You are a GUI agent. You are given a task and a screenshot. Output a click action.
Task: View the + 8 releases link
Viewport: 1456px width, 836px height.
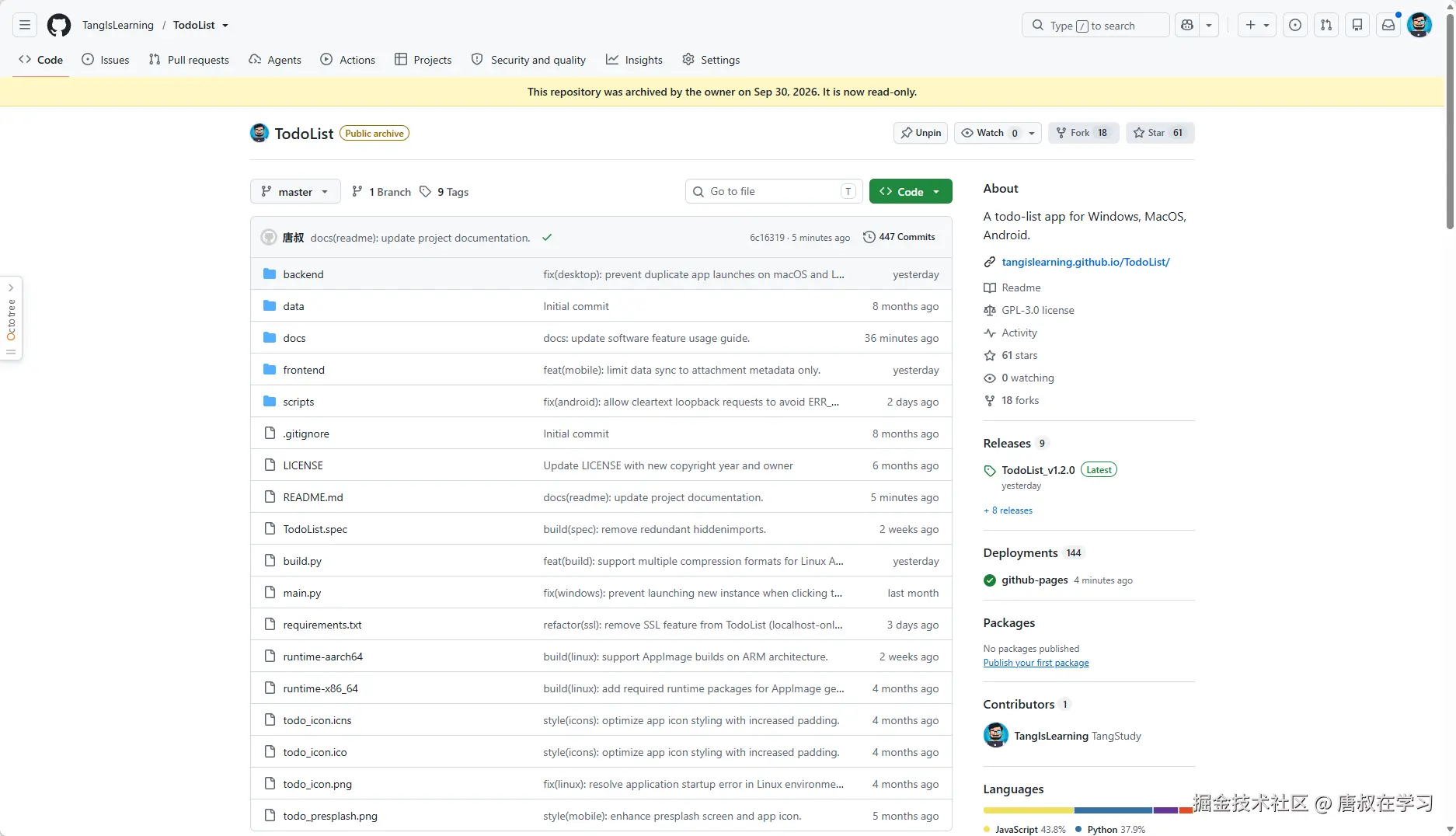coord(1008,510)
